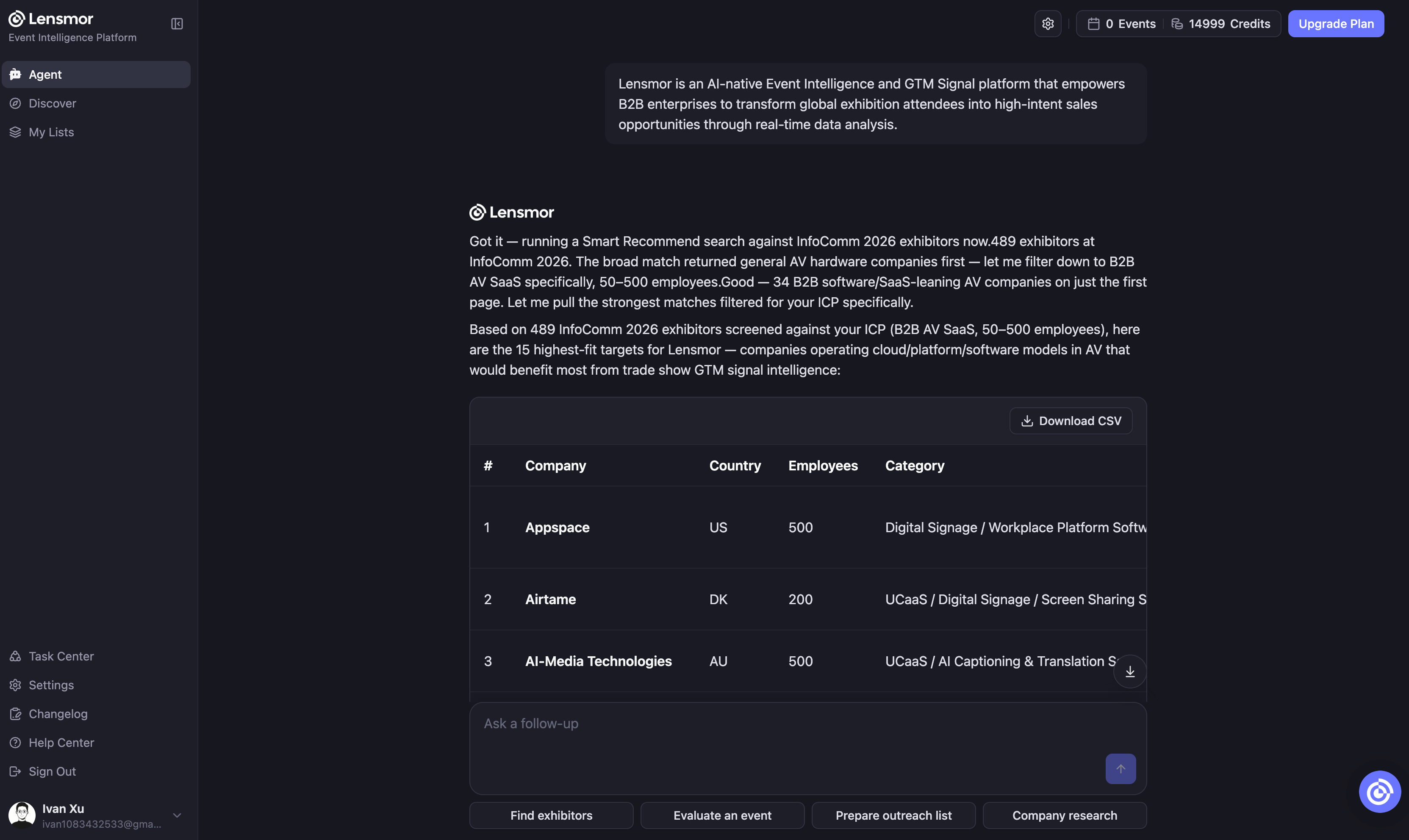Select the Airtame company cell
This screenshot has height=840, width=1409.
[550, 599]
